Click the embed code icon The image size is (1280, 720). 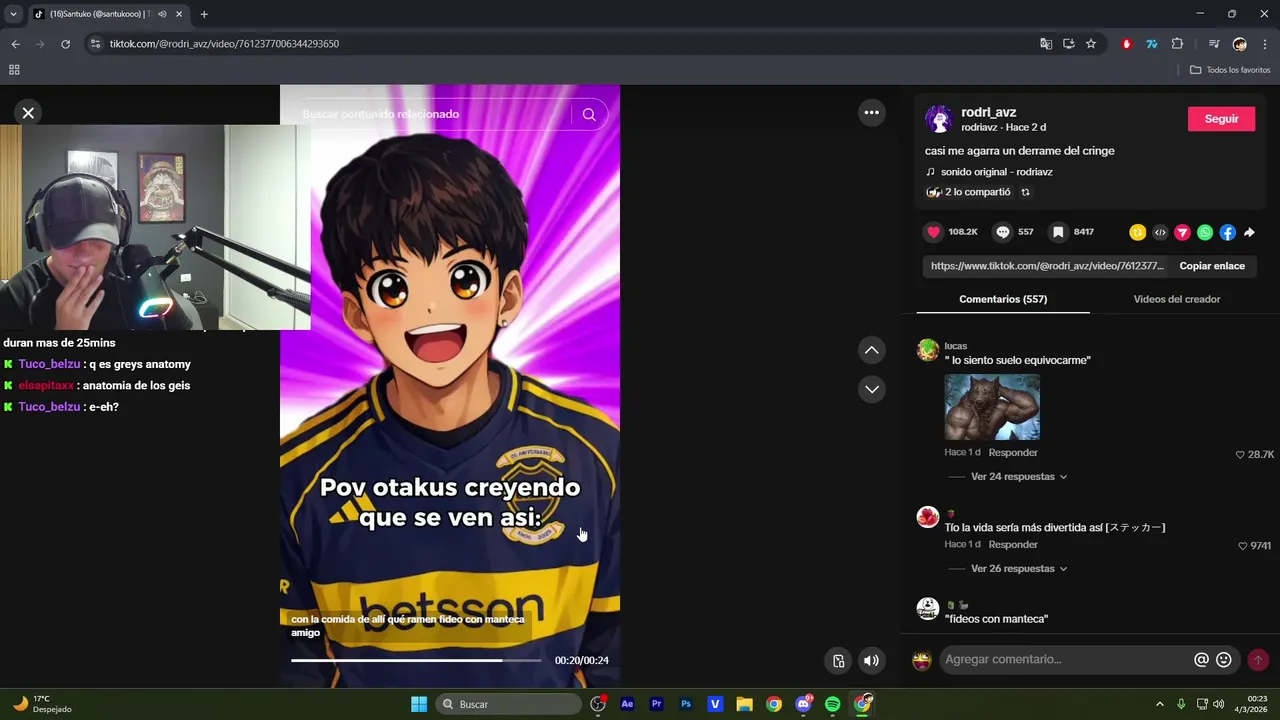1160,232
